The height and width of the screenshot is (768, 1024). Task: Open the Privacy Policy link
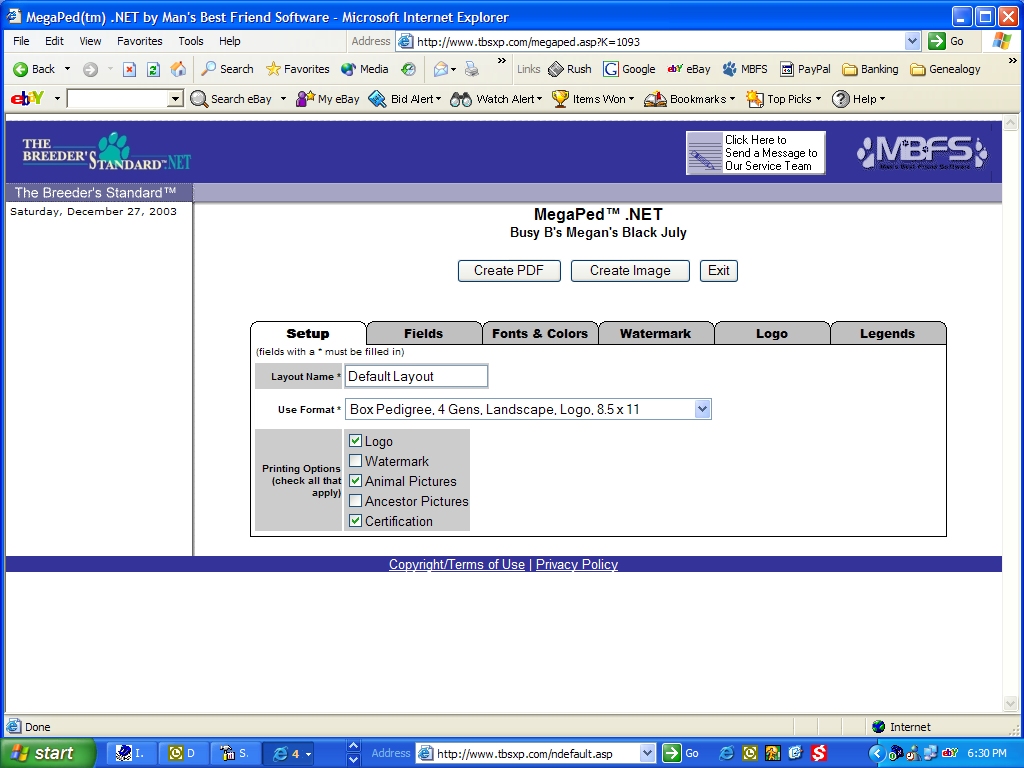[576, 565]
